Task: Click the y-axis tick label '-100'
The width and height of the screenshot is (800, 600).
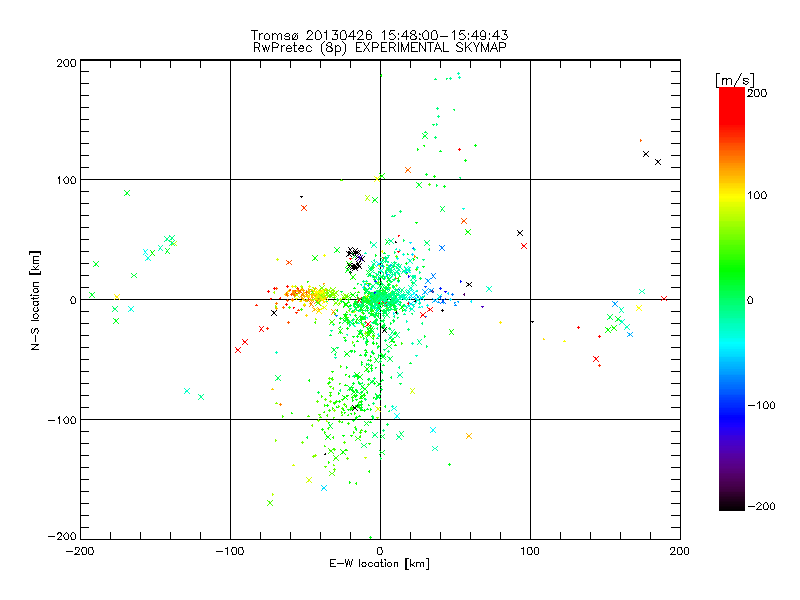Action: pyautogui.click(x=62, y=420)
